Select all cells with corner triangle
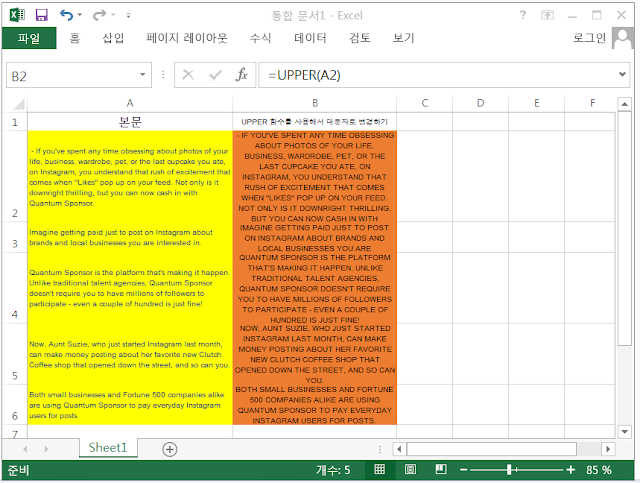 tap(18, 105)
